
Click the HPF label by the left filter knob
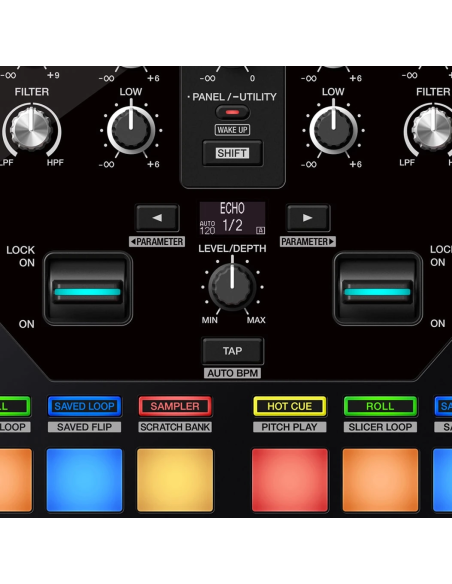pos(55,162)
